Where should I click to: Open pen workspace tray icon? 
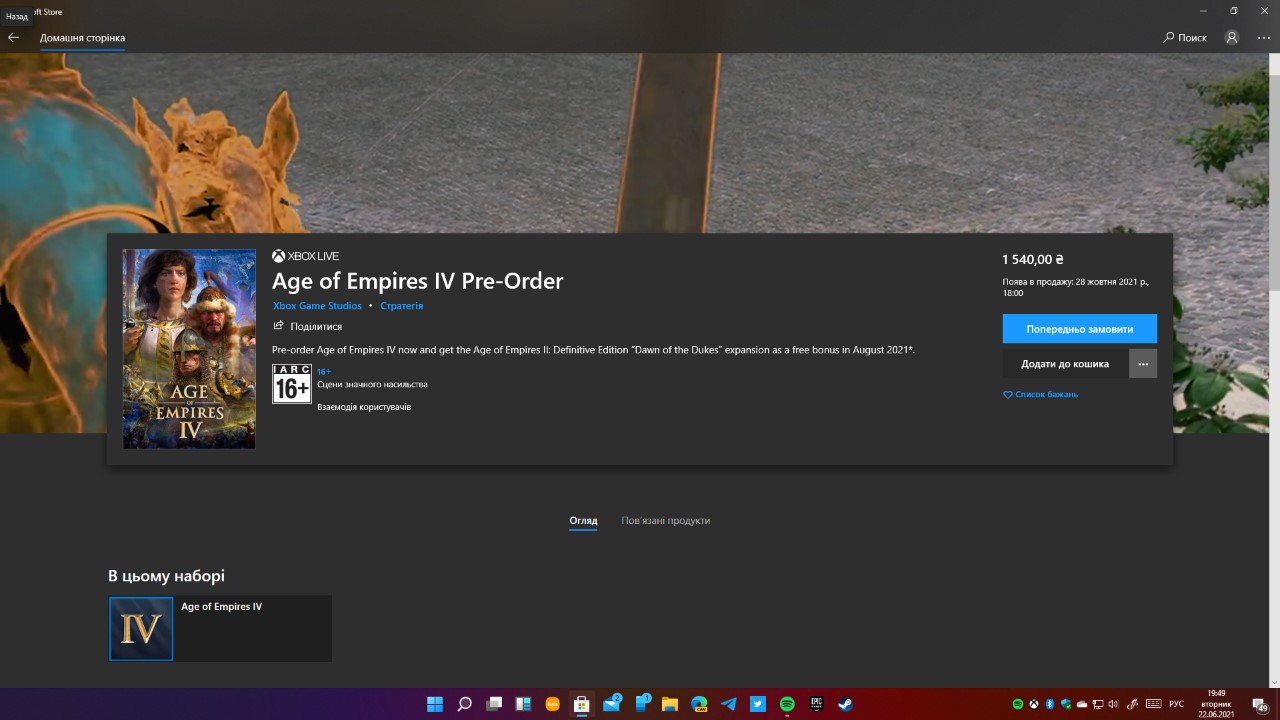(1133, 704)
